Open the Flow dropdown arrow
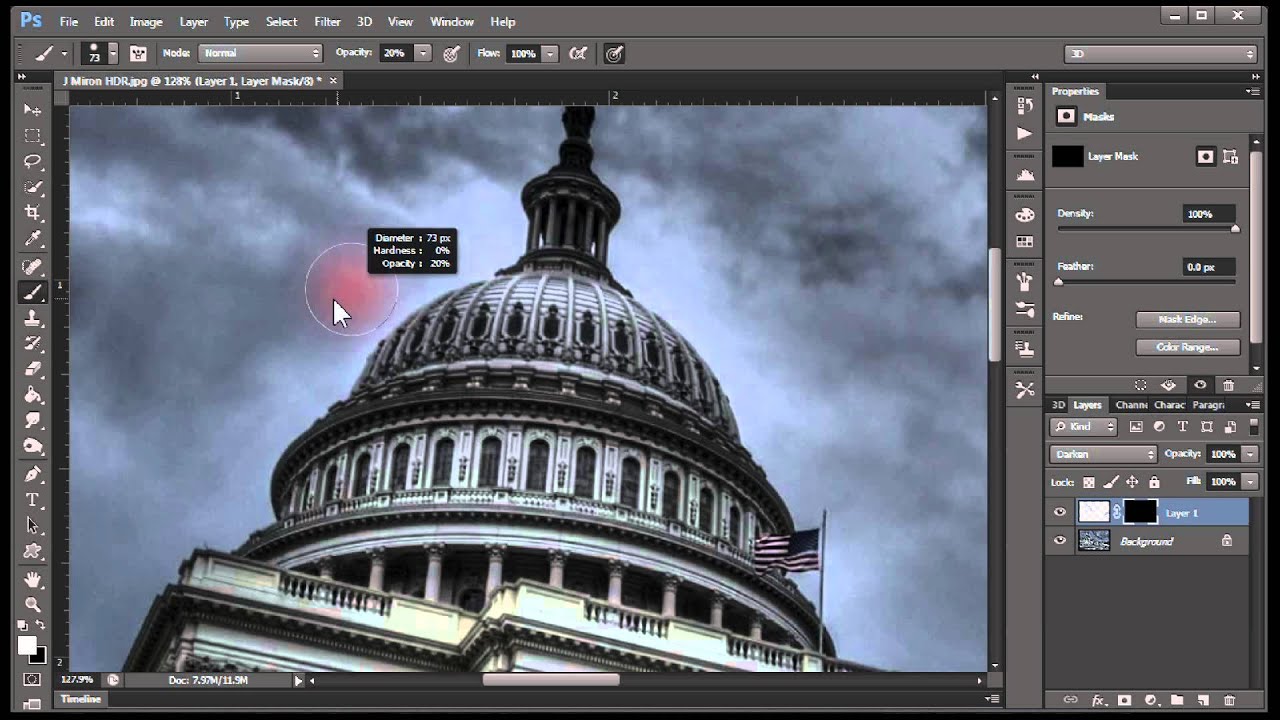Image resolution: width=1280 pixels, height=720 pixels. coord(549,53)
